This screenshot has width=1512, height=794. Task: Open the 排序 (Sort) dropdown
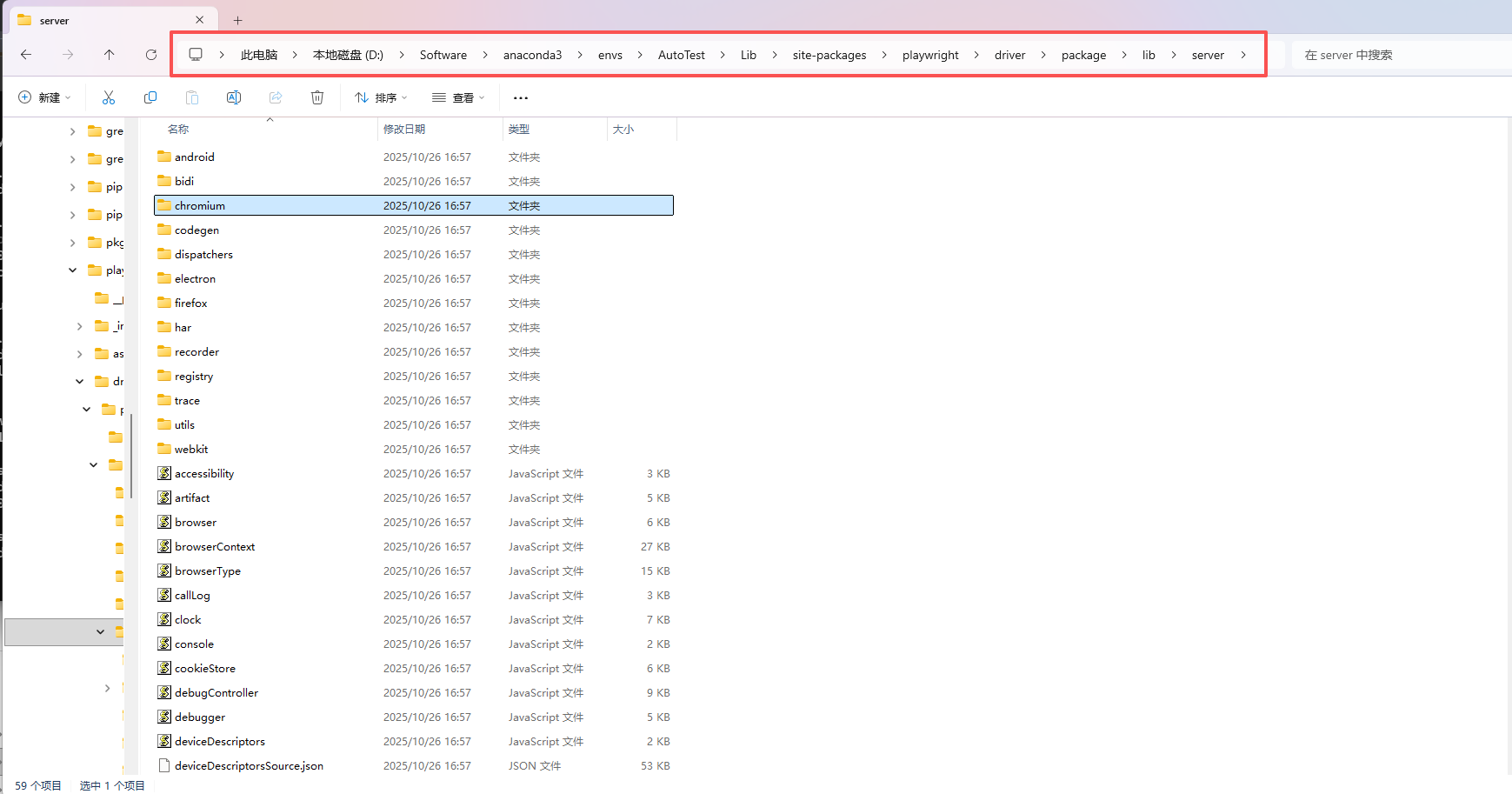coord(381,97)
